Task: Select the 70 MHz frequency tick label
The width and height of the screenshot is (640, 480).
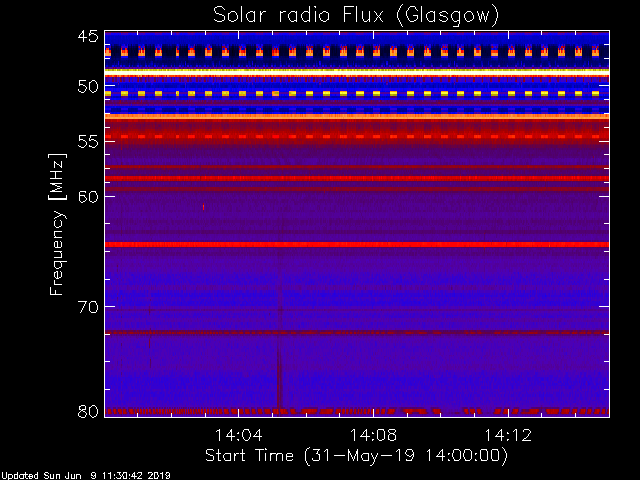Action: [89, 306]
